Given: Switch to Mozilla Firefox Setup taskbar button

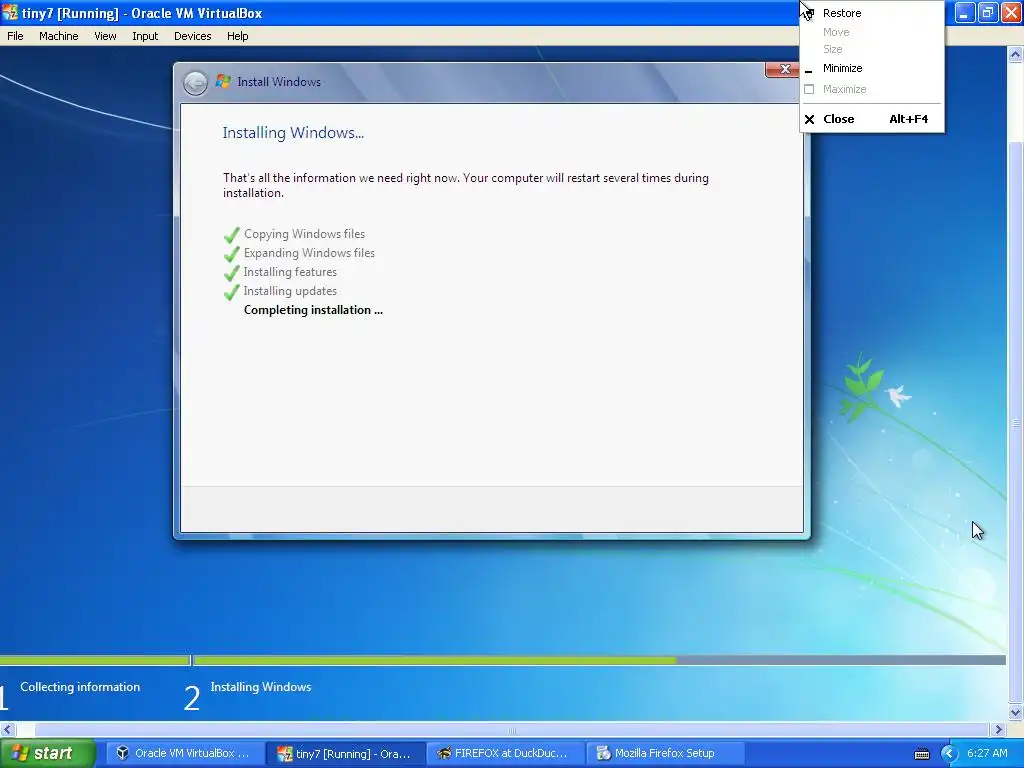Looking at the screenshot, I should coord(665,754).
